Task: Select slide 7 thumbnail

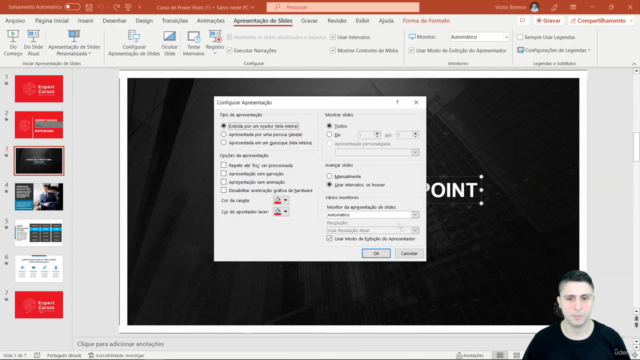Action: (39, 305)
